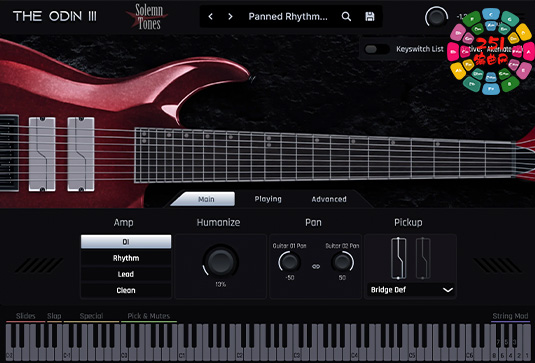Viewport: 535px width, 363px height.
Task: Click the 50 pan value for Guitar 02
Action: click(x=342, y=278)
